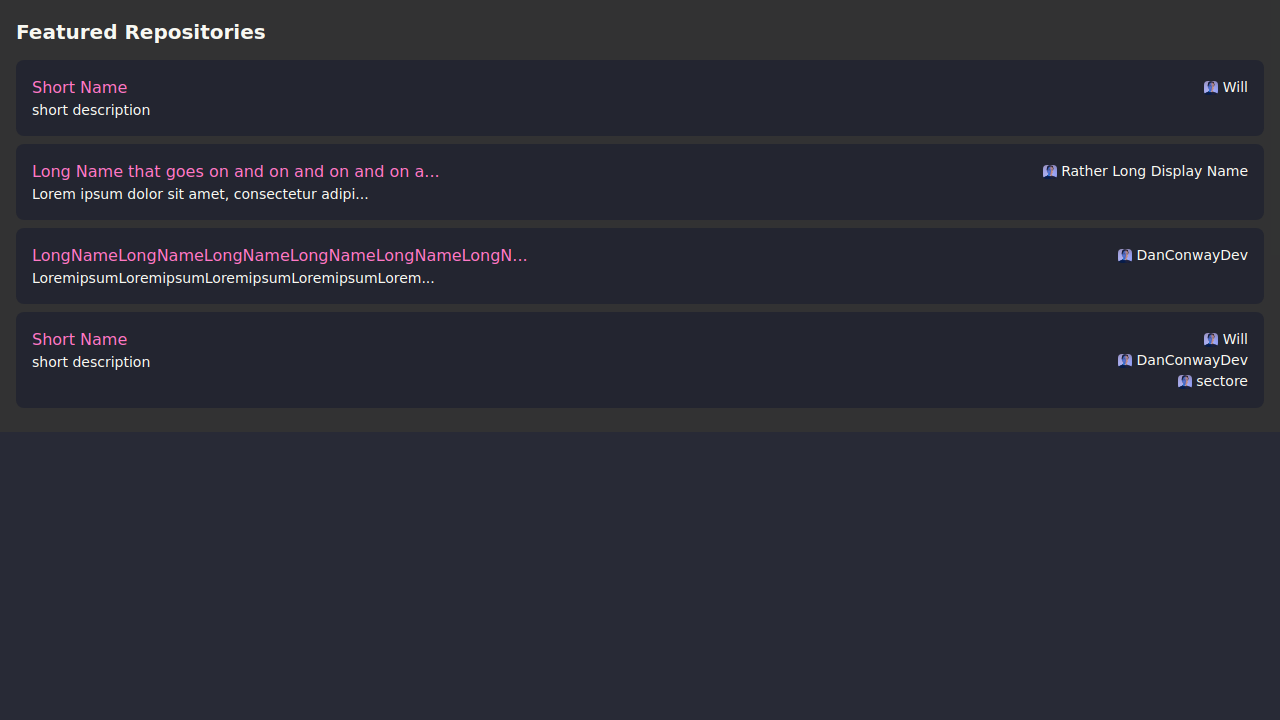Open the first Short Name repository

tap(80, 87)
